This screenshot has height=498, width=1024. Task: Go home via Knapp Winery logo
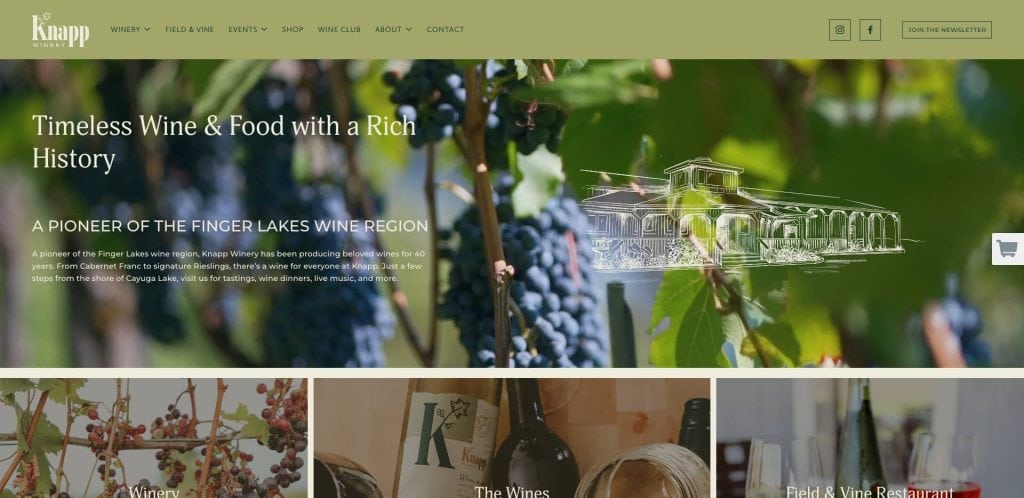point(60,29)
